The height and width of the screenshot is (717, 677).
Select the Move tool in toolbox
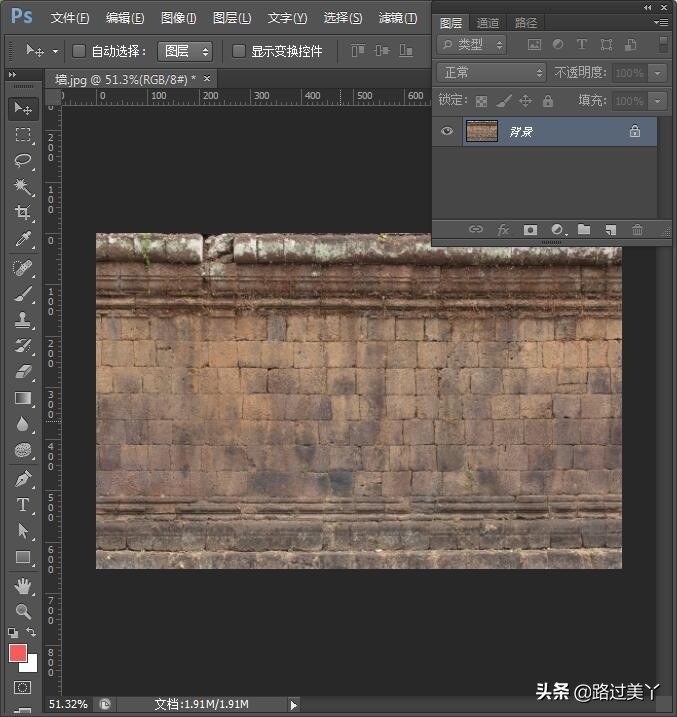[x=23, y=109]
